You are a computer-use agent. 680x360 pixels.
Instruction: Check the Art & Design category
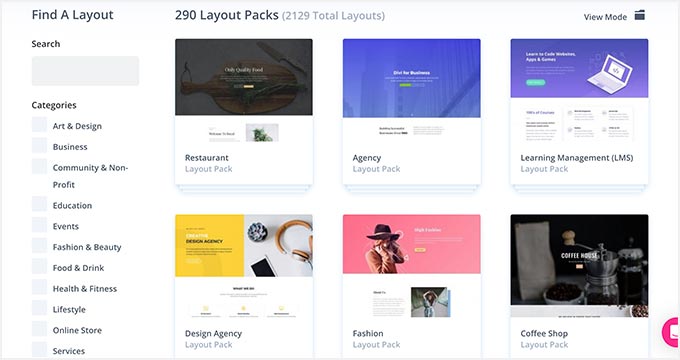[x=39, y=124]
